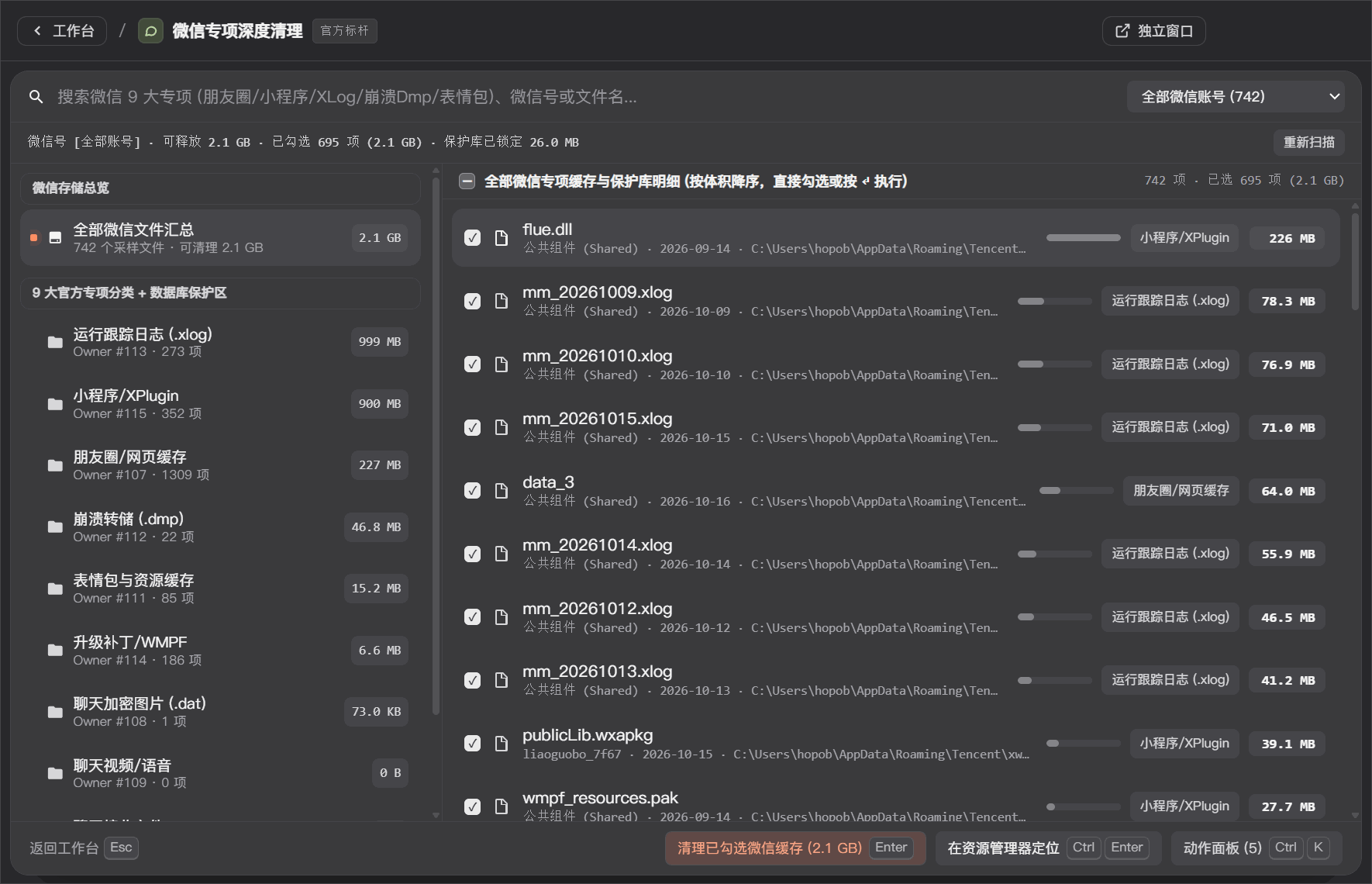
Task: Click the file icon next to mm_20261015.xlog
Action: 502,427
